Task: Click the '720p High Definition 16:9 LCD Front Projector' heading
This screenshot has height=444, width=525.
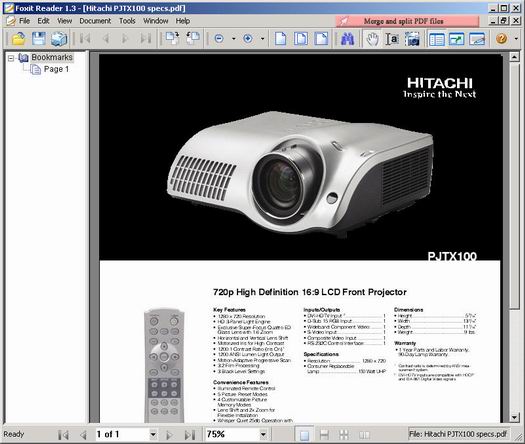Action: click(310, 292)
